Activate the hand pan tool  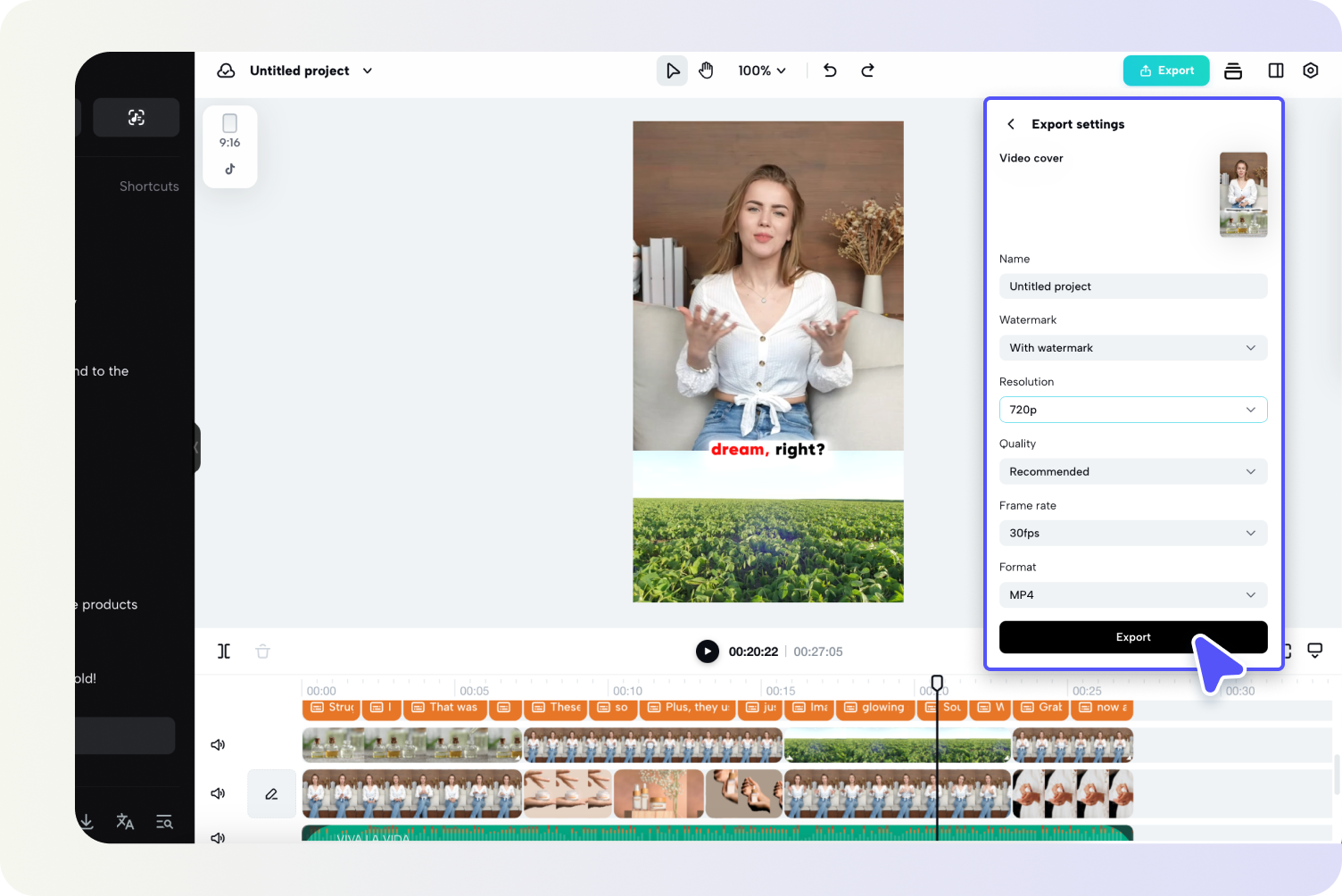[706, 71]
